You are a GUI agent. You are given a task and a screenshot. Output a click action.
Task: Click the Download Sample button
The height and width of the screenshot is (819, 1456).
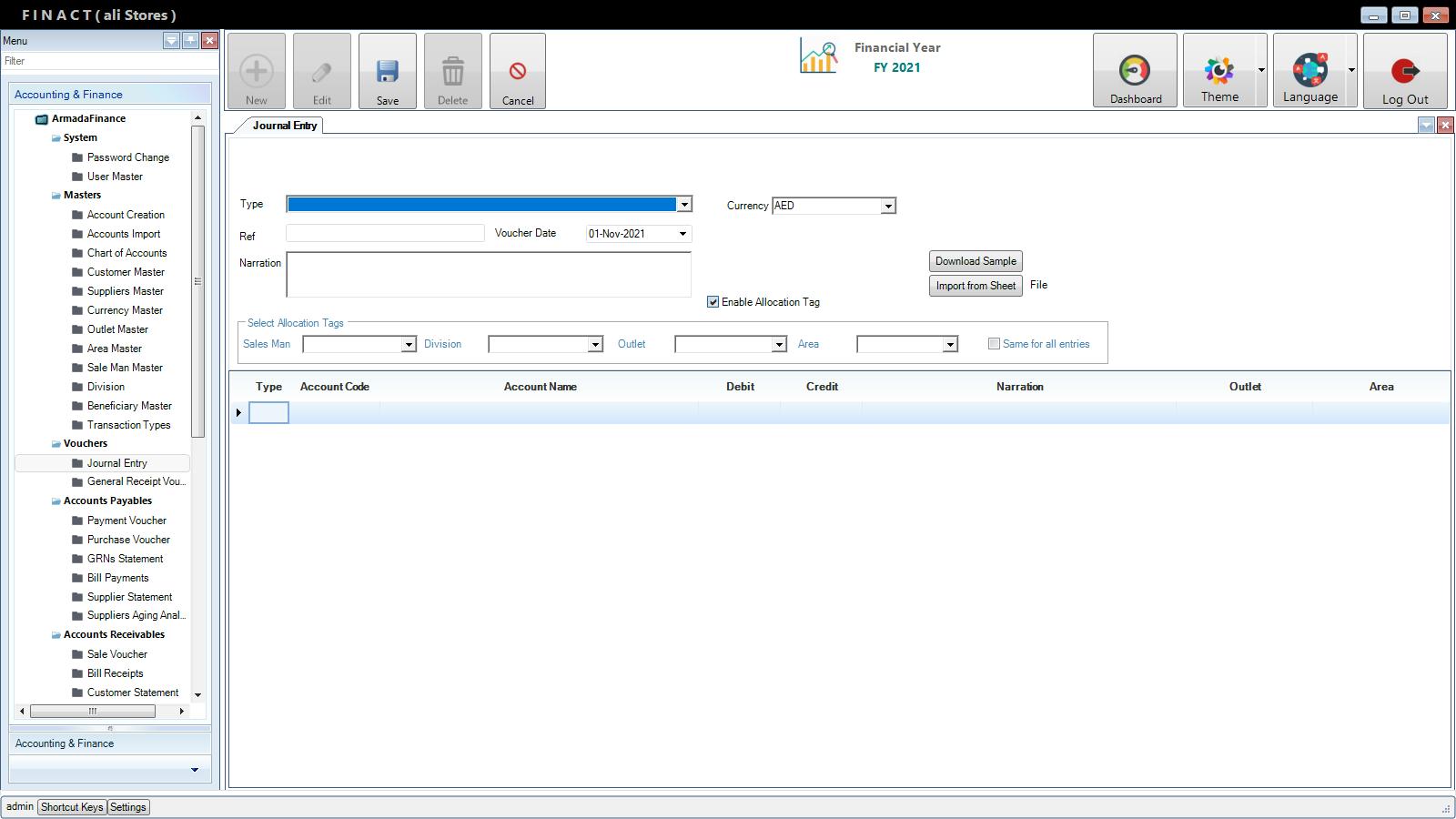click(x=976, y=261)
